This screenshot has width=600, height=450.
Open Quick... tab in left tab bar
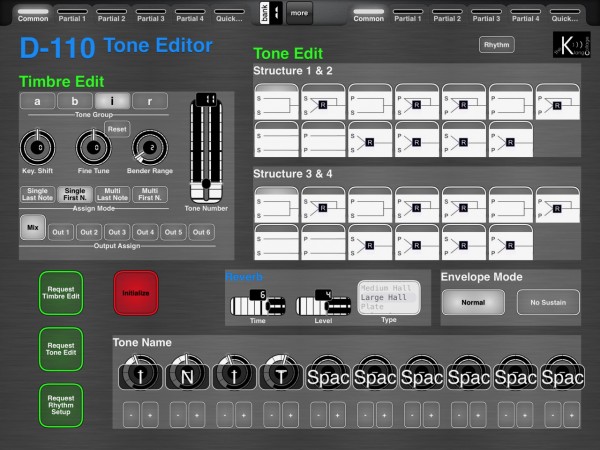tap(229, 15)
